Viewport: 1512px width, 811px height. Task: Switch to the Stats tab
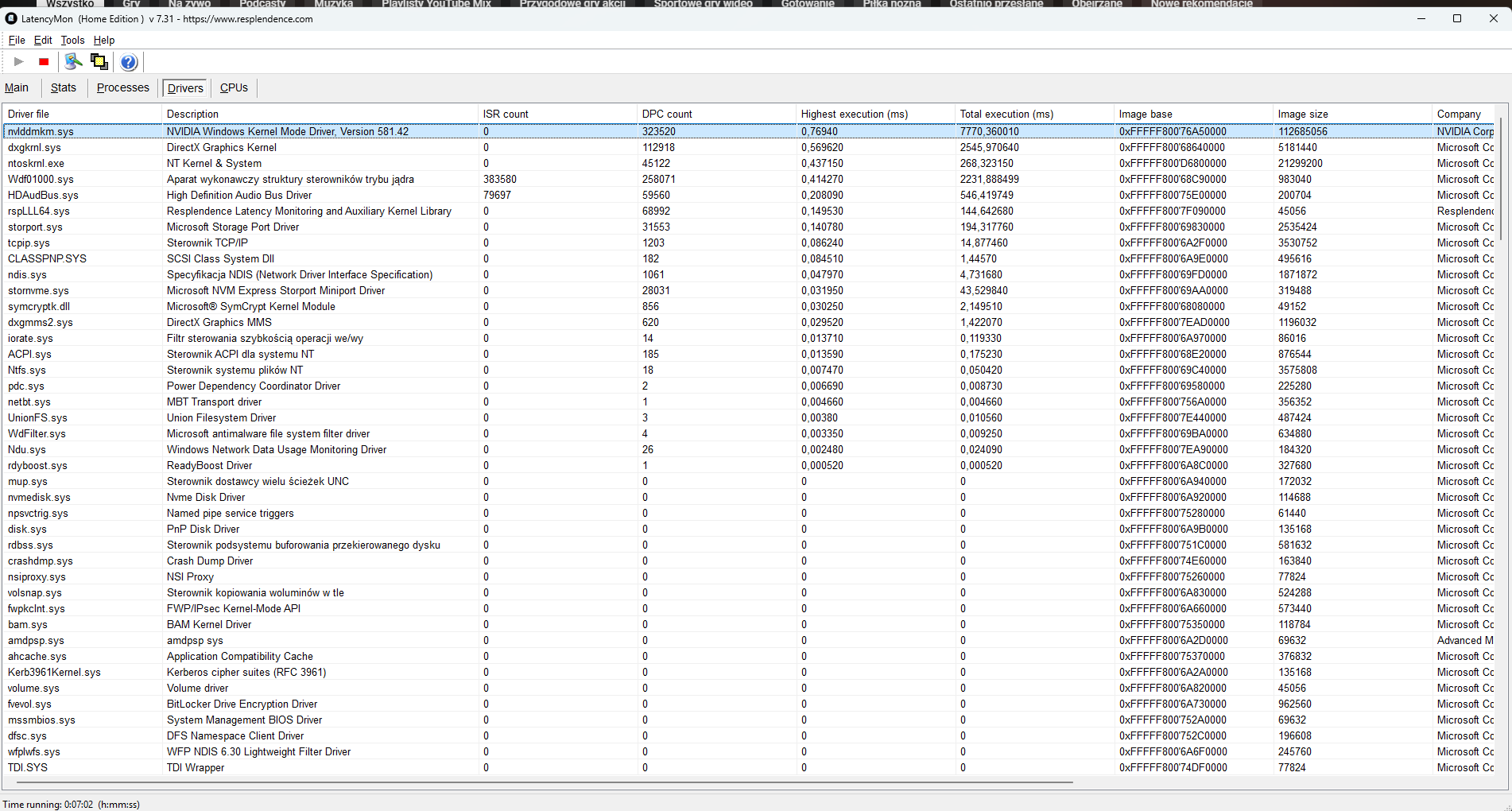click(64, 87)
